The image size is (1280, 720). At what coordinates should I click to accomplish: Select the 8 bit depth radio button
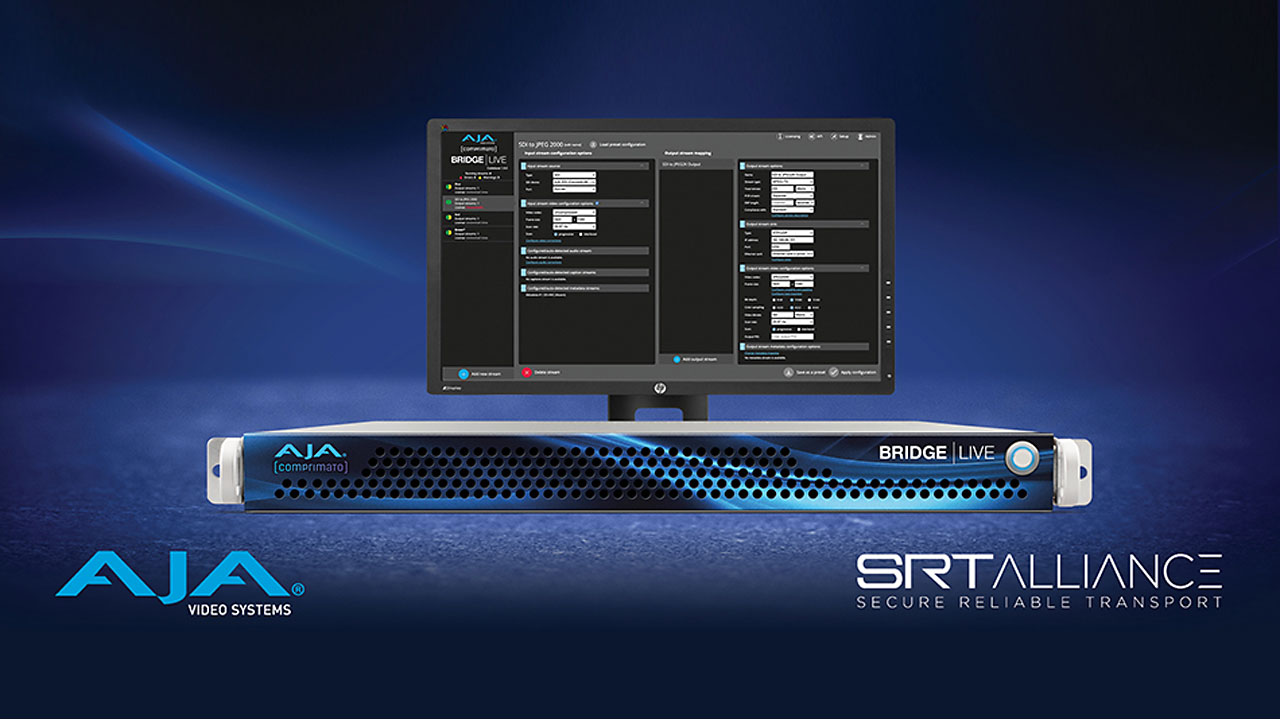click(774, 300)
